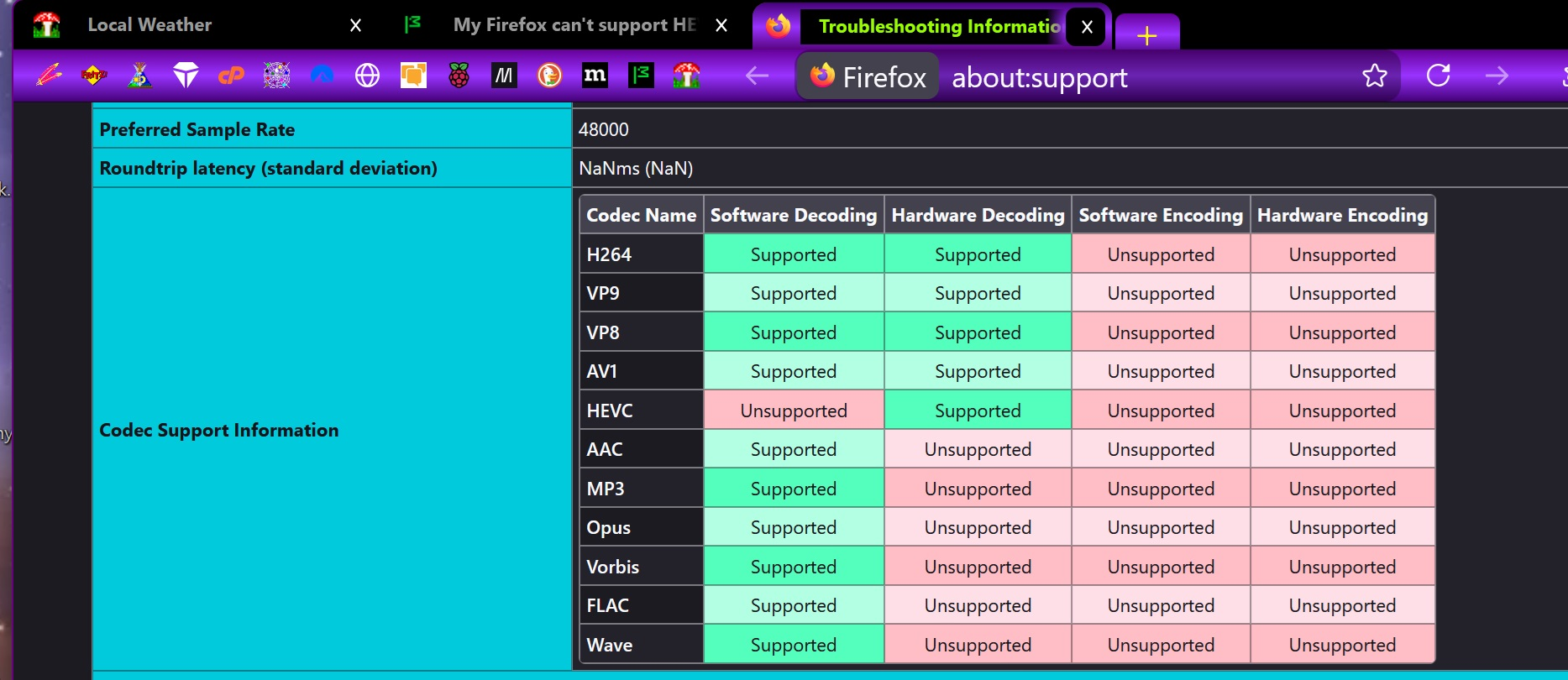Click the about:support address field
This screenshot has height=680, width=1568.
[x=1039, y=77]
